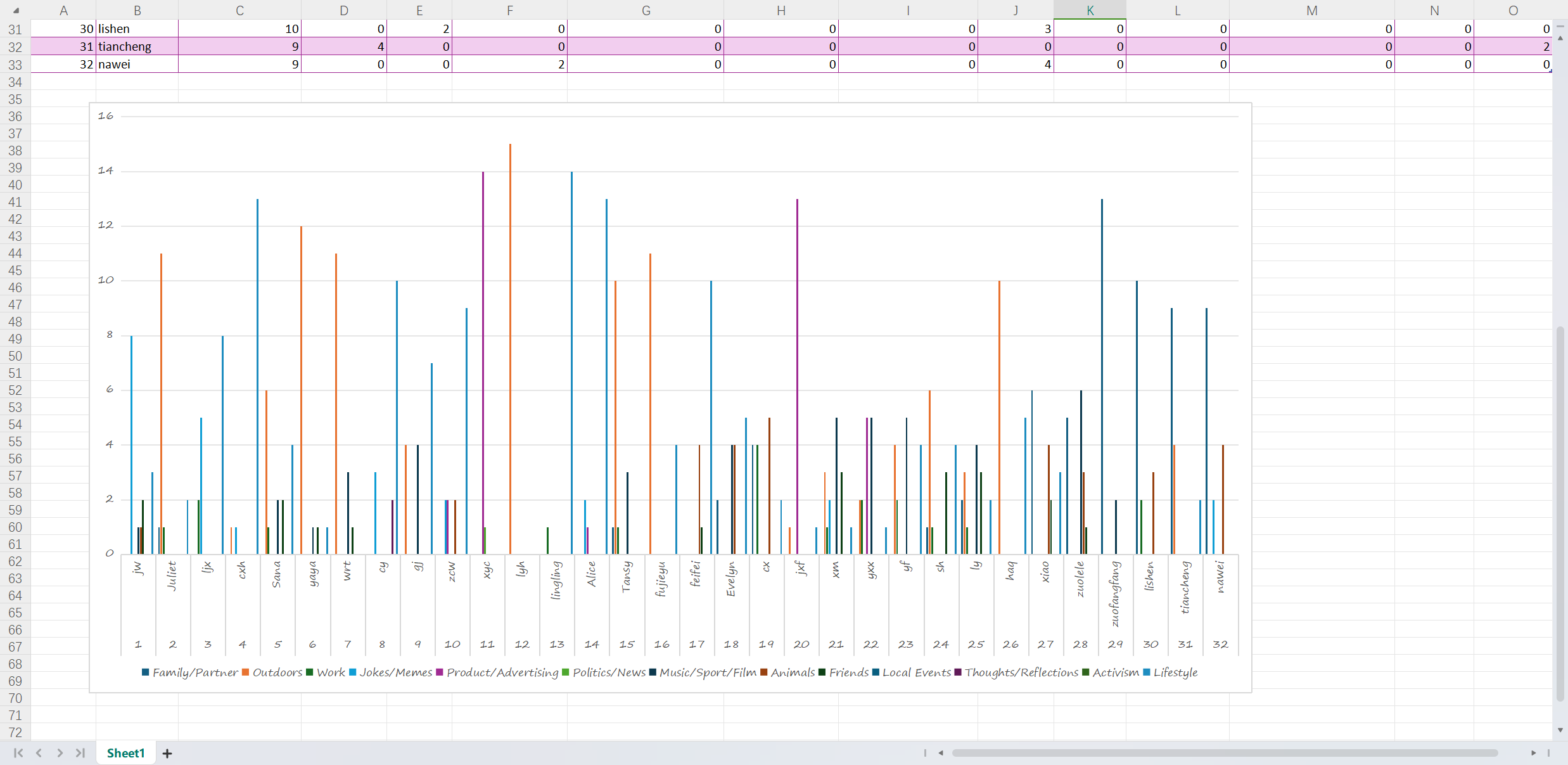Add a new sheet with plus
The height and width of the screenshot is (765, 1568).
point(167,754)
